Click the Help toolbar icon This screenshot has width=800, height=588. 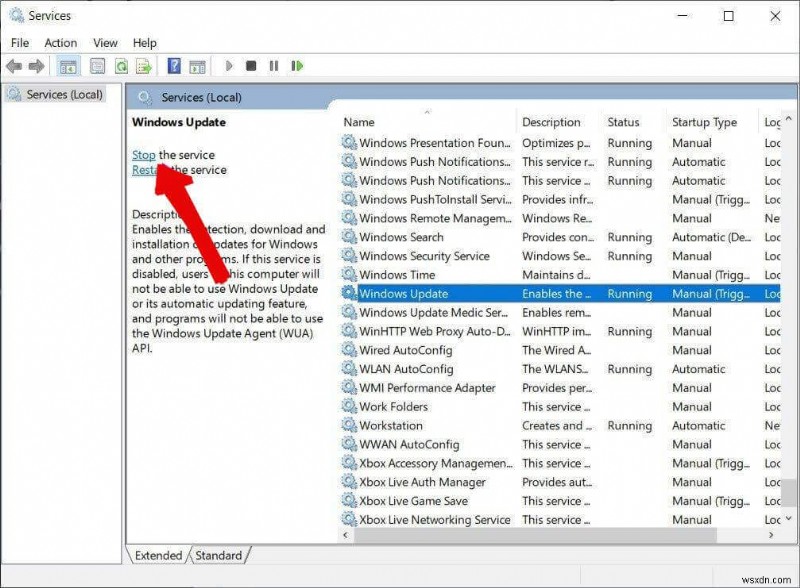click(x=174, y=66)
